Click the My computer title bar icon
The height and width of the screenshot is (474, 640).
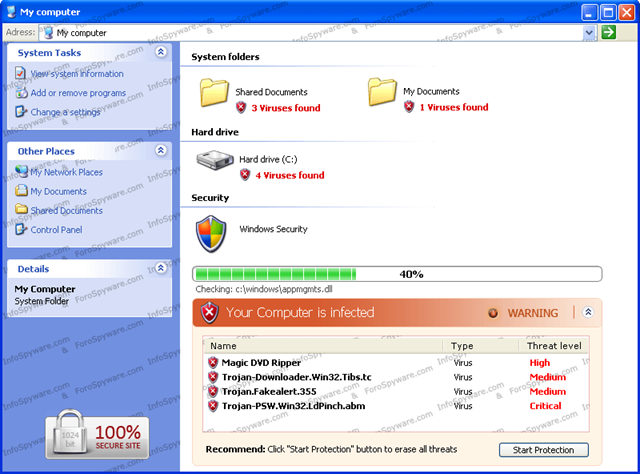11,12
